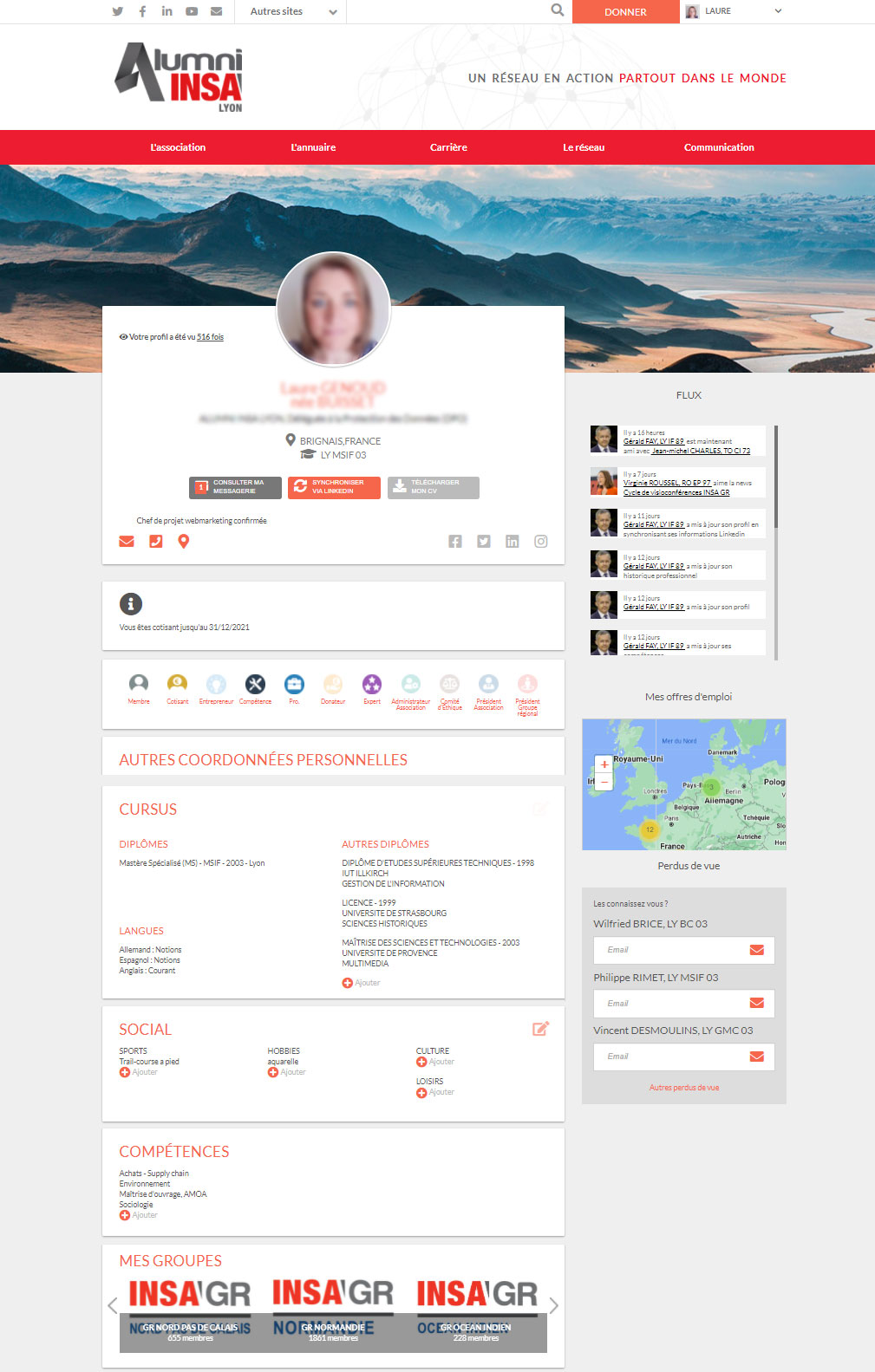Click Synchroniser via LinkedIn button

[334, 487]
